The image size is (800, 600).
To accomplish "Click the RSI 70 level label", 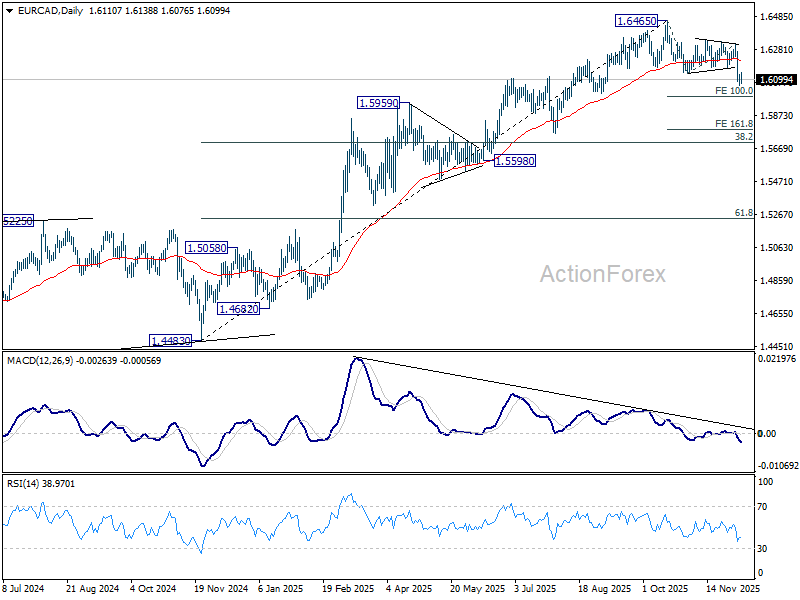I will click(763, 507).
